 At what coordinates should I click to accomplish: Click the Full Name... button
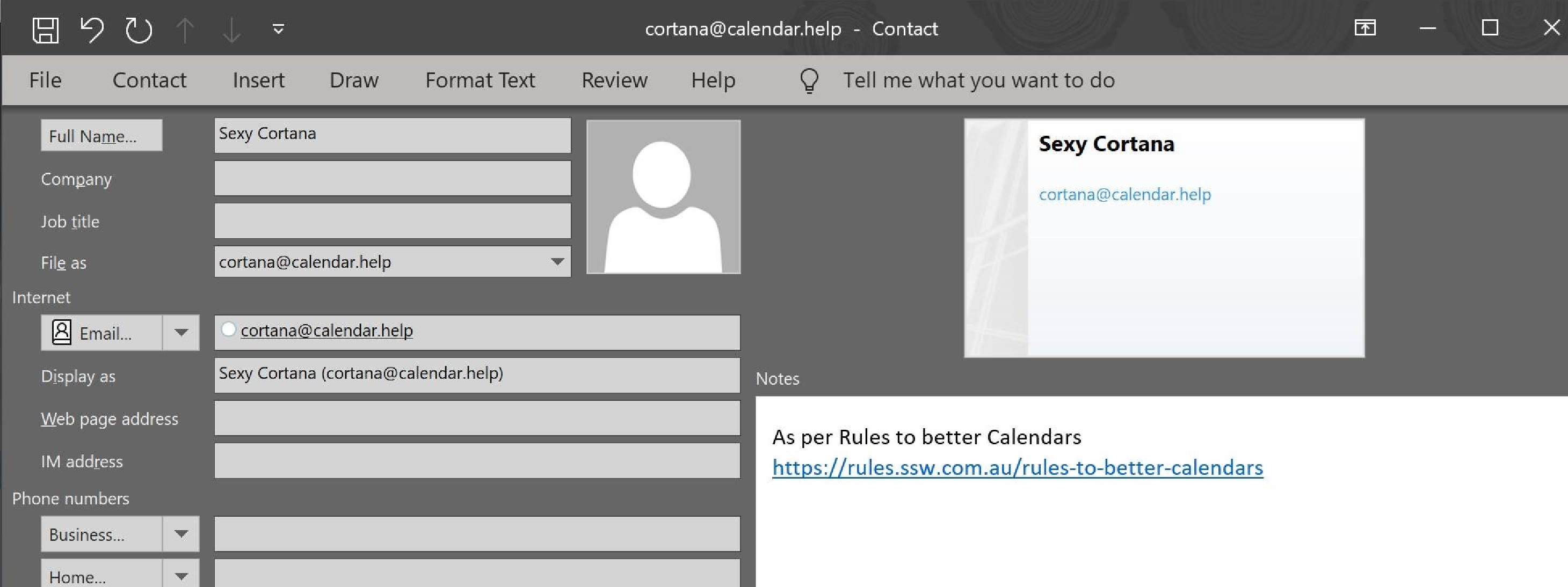[101, 136]
